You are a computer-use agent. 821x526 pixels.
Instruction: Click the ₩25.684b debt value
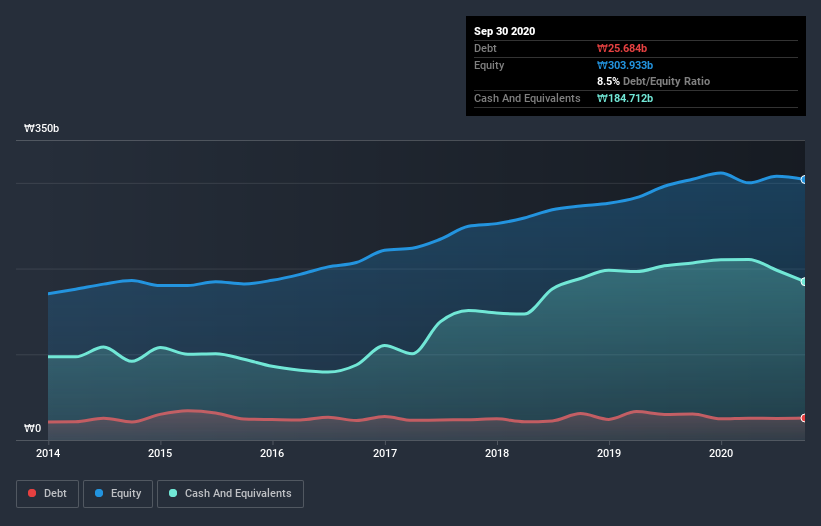click(x=622, y=48)
